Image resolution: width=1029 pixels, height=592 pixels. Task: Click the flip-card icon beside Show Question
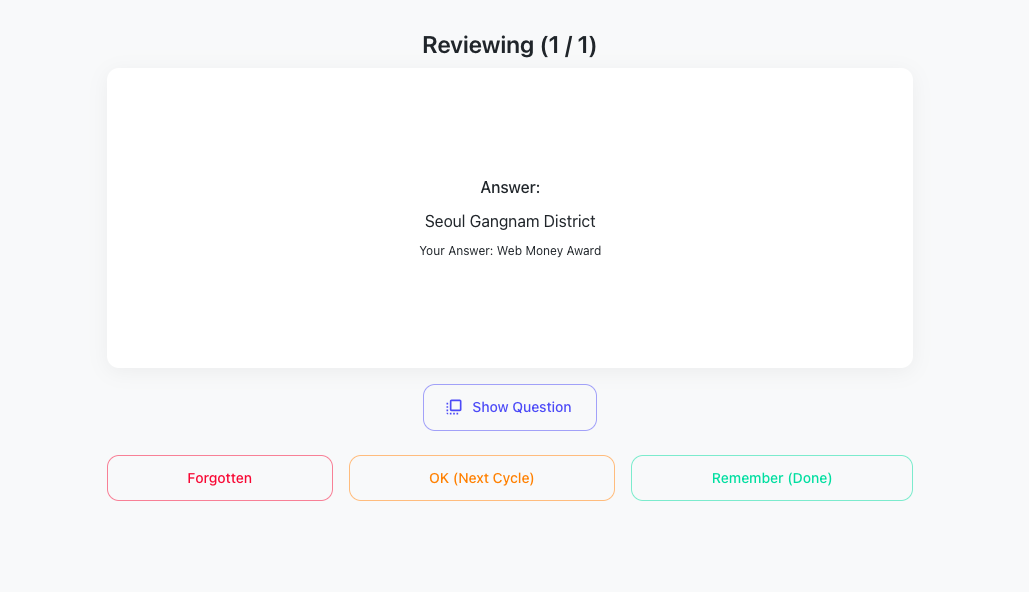tap(454, 407)
